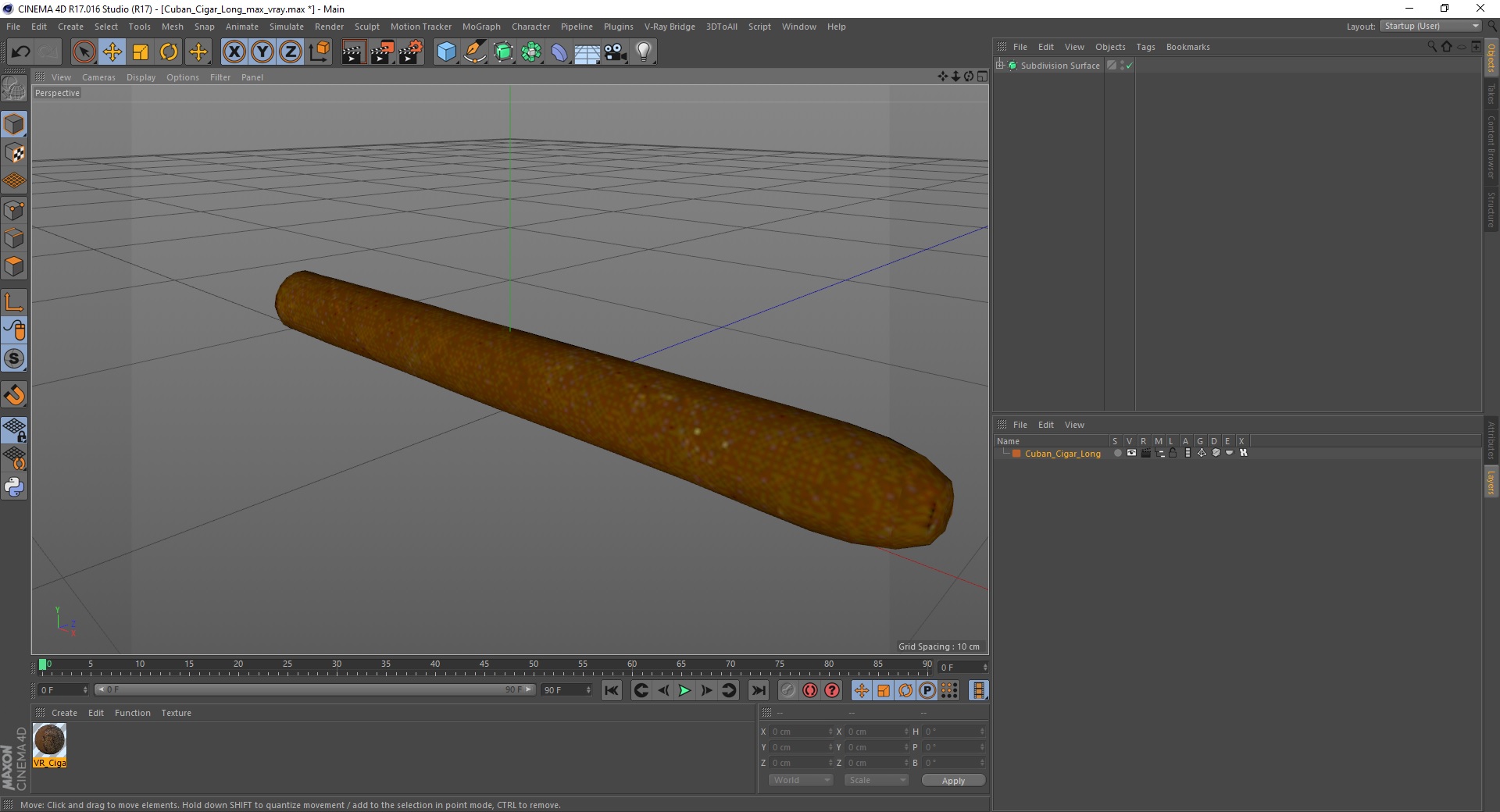This screenshot has height=812, width=1500.
Task: Open the Scale mode dropdown
Action: [x=877, y=780]
